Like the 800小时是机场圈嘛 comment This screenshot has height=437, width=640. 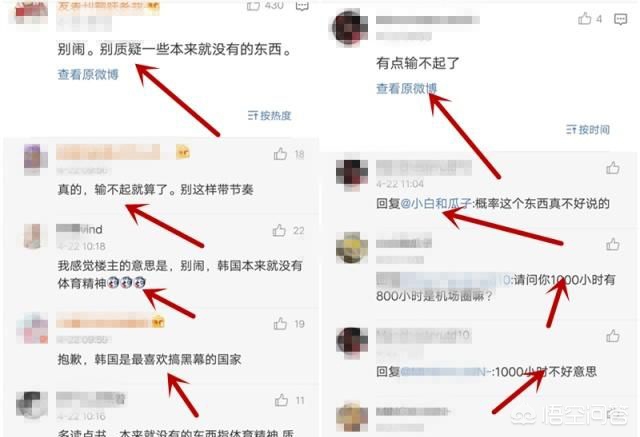pos(613,244)
